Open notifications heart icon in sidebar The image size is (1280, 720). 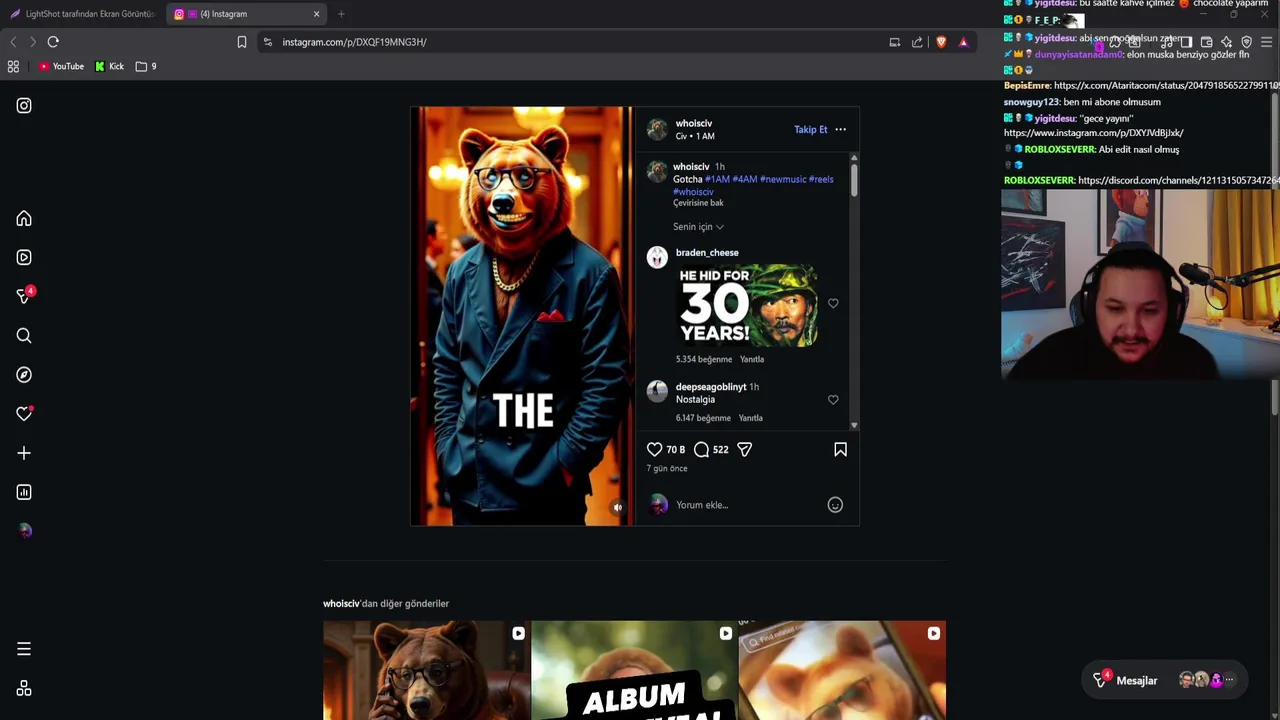[x=24, y=414]
